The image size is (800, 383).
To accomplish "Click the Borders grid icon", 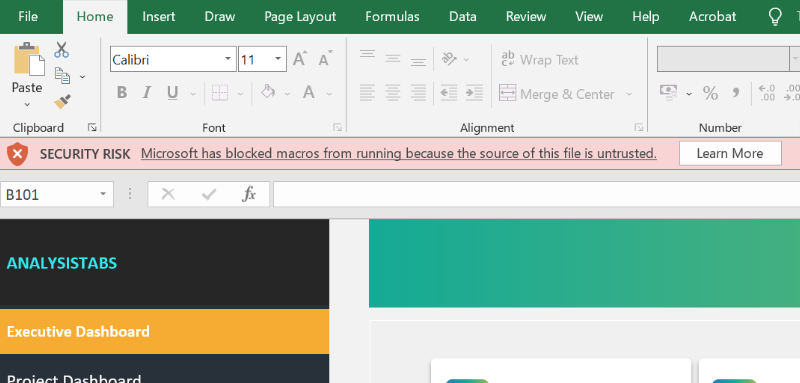I will coord(220,93).
